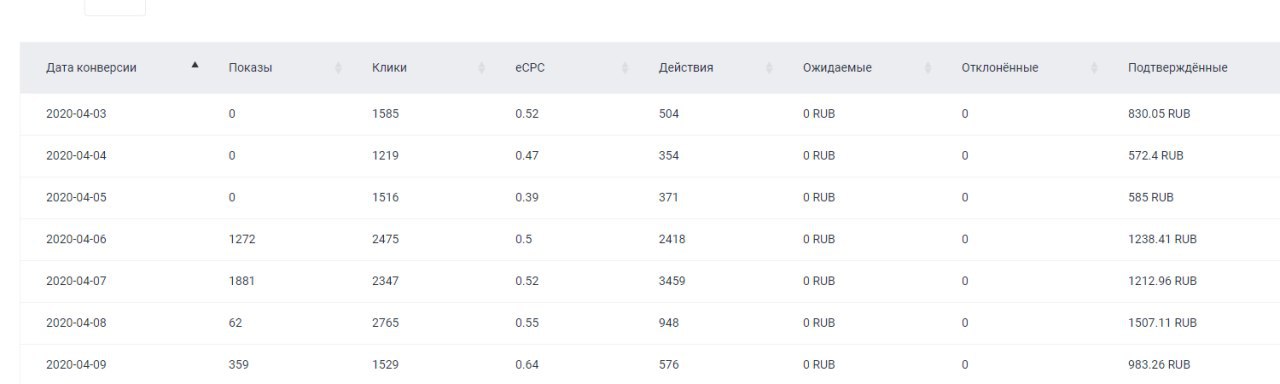Viewport: 1280px width, 384px height.
Task: Click the 2020-04-09 date cell
Action: pyautogui.click(x=76, y=365)
